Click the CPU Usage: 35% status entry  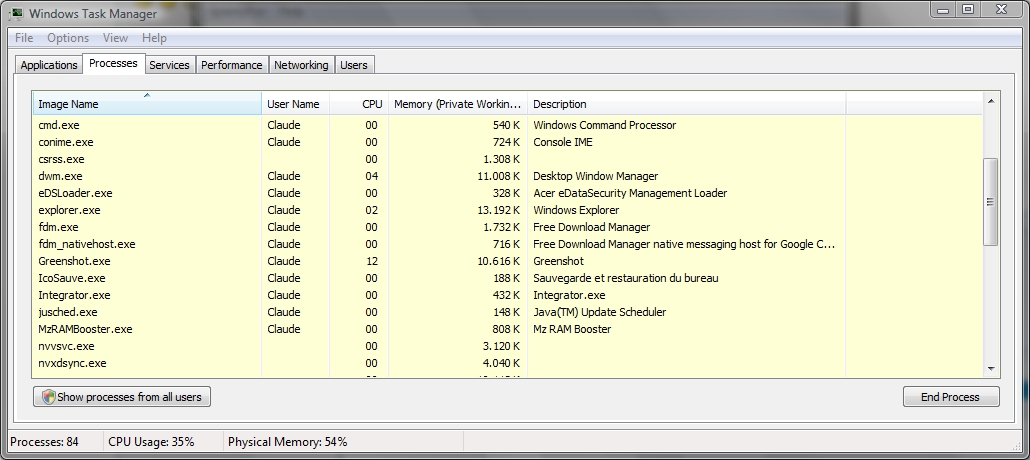click(151, 442)
